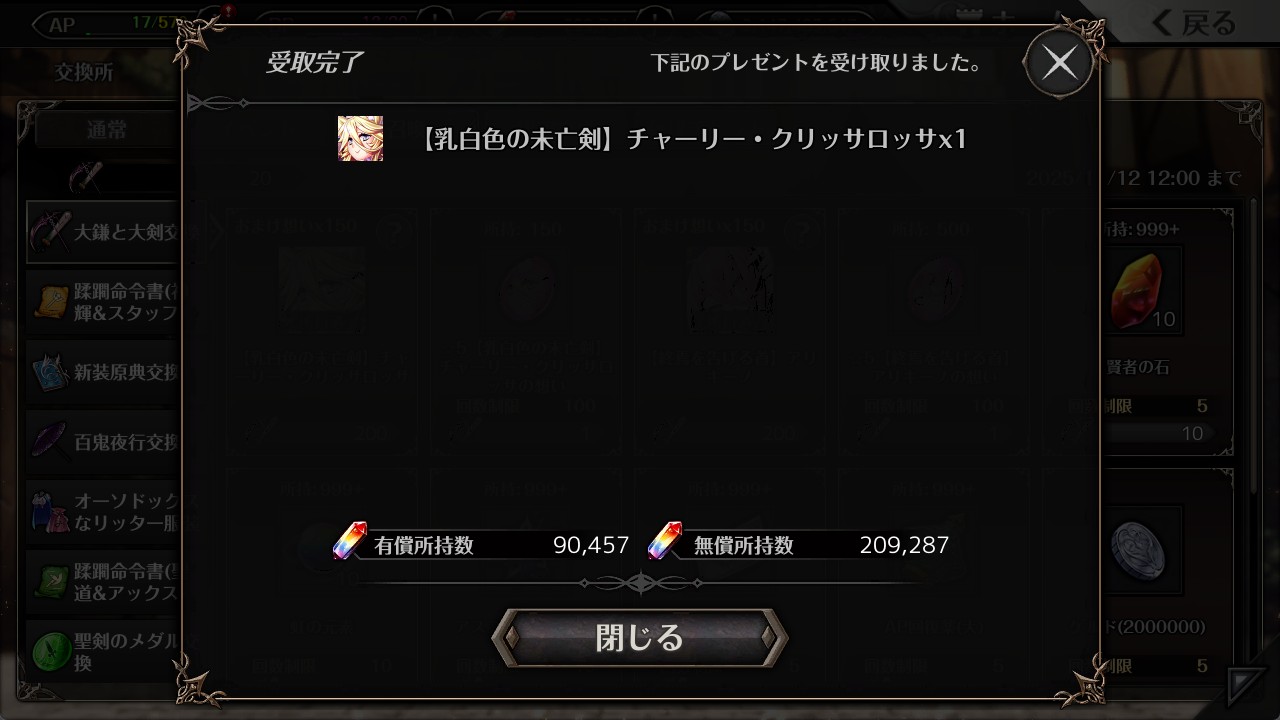
Task: Click the 交換所 header label
Action: tap(84, 73)
